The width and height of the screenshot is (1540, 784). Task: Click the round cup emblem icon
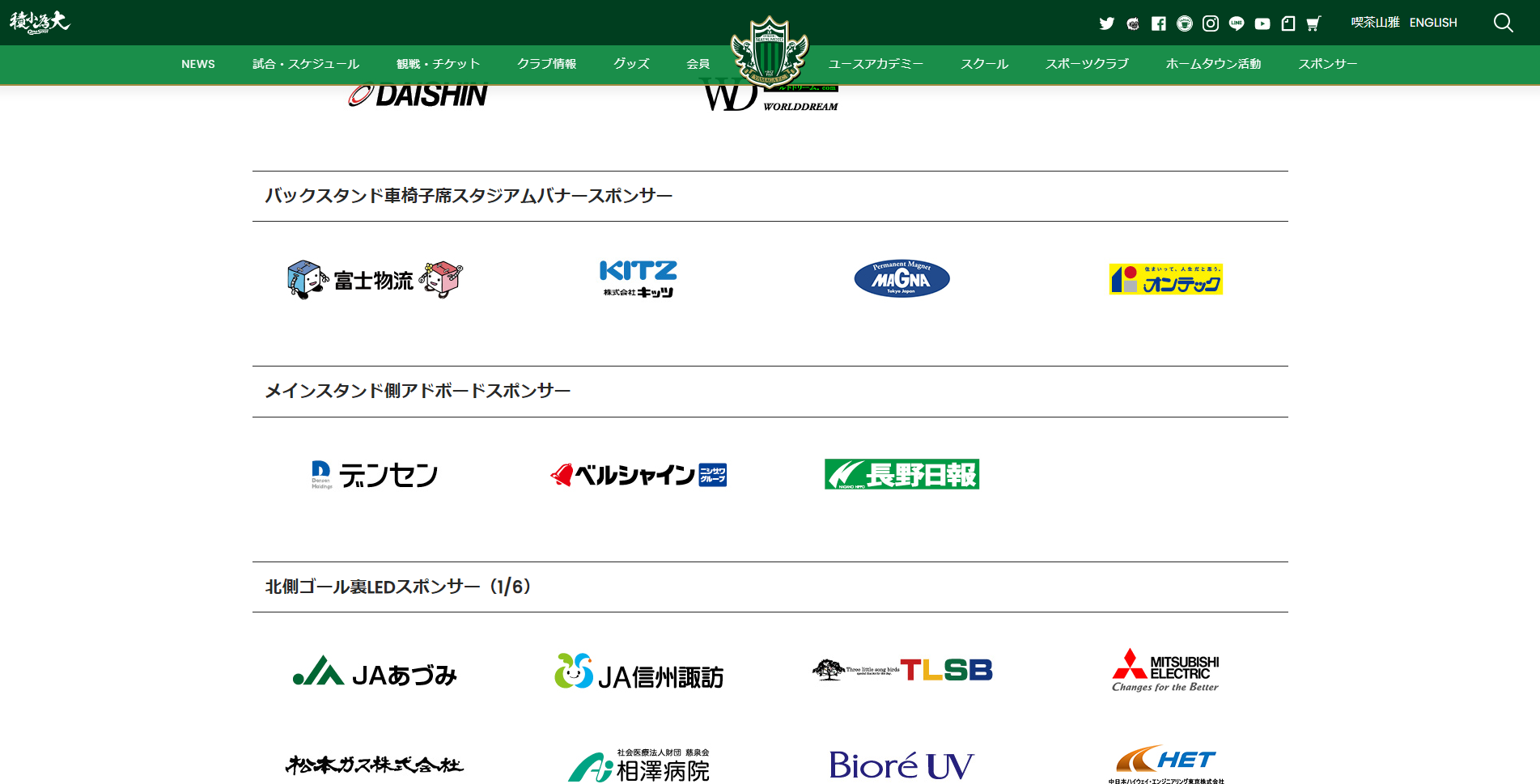click(1185, 23)
